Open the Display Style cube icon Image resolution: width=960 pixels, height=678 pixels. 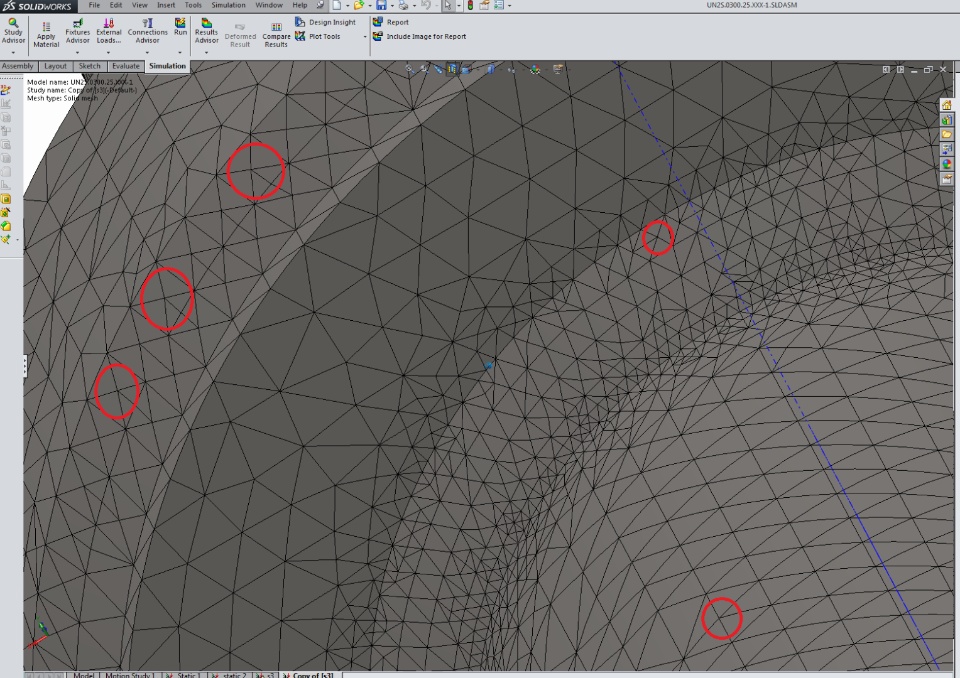[x=490, y=69]
